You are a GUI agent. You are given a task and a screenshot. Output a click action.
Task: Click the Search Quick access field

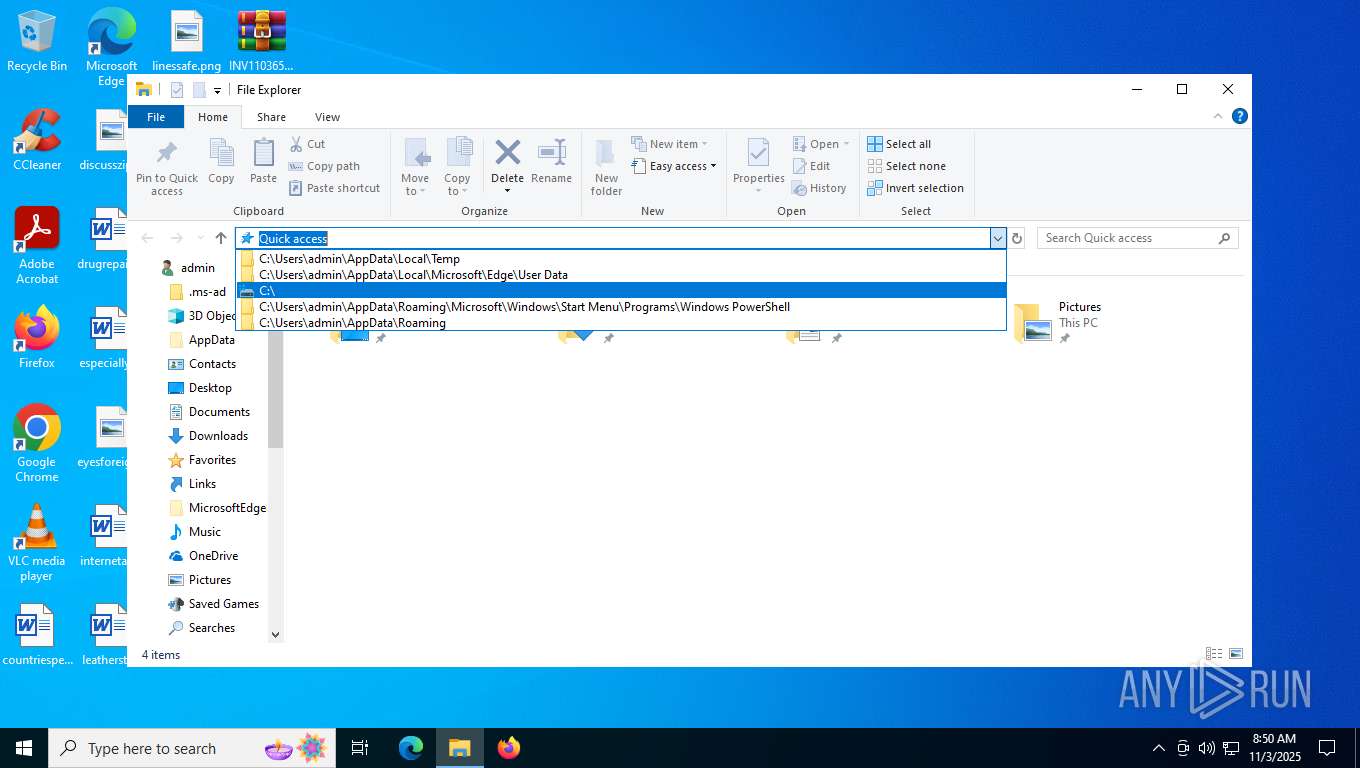click(1137, 238)
